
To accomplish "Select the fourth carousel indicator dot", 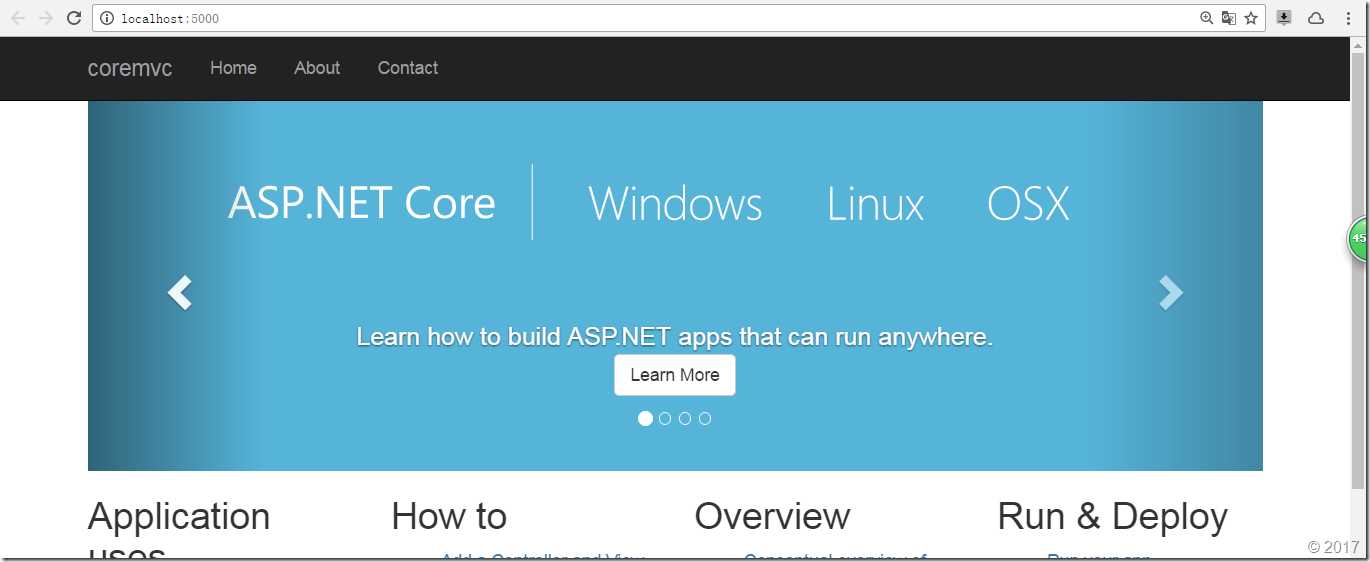I will tap(705, 418).
